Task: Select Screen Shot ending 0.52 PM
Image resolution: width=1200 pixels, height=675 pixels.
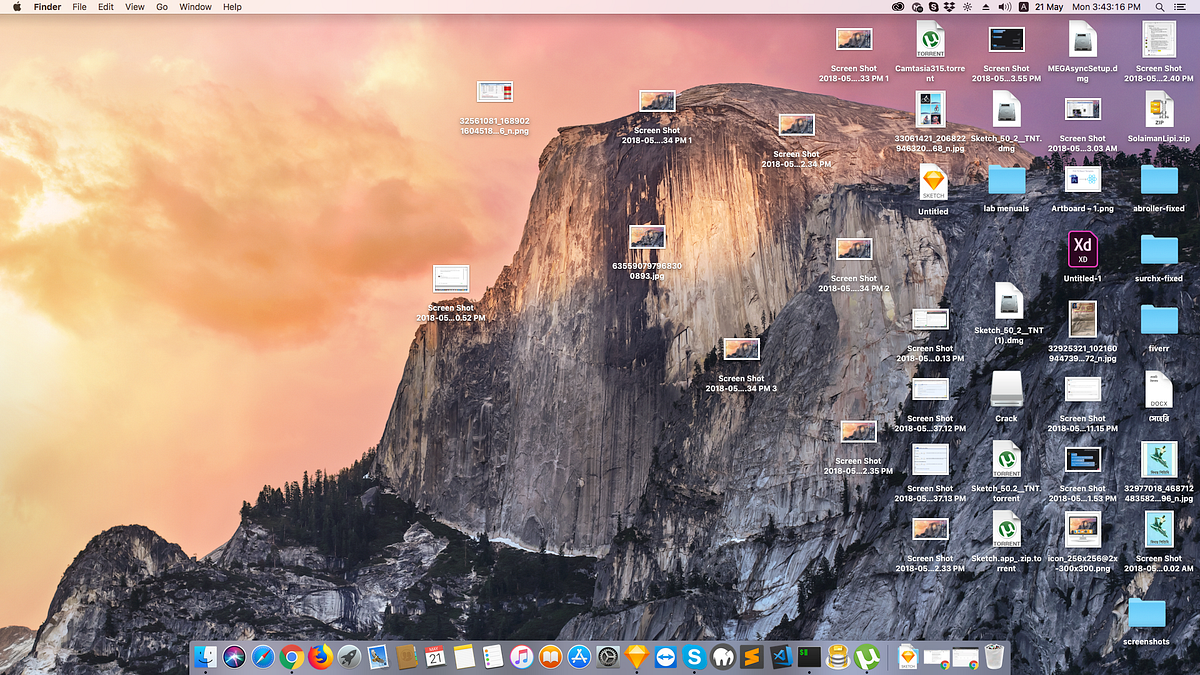Action: pos(451,279)
